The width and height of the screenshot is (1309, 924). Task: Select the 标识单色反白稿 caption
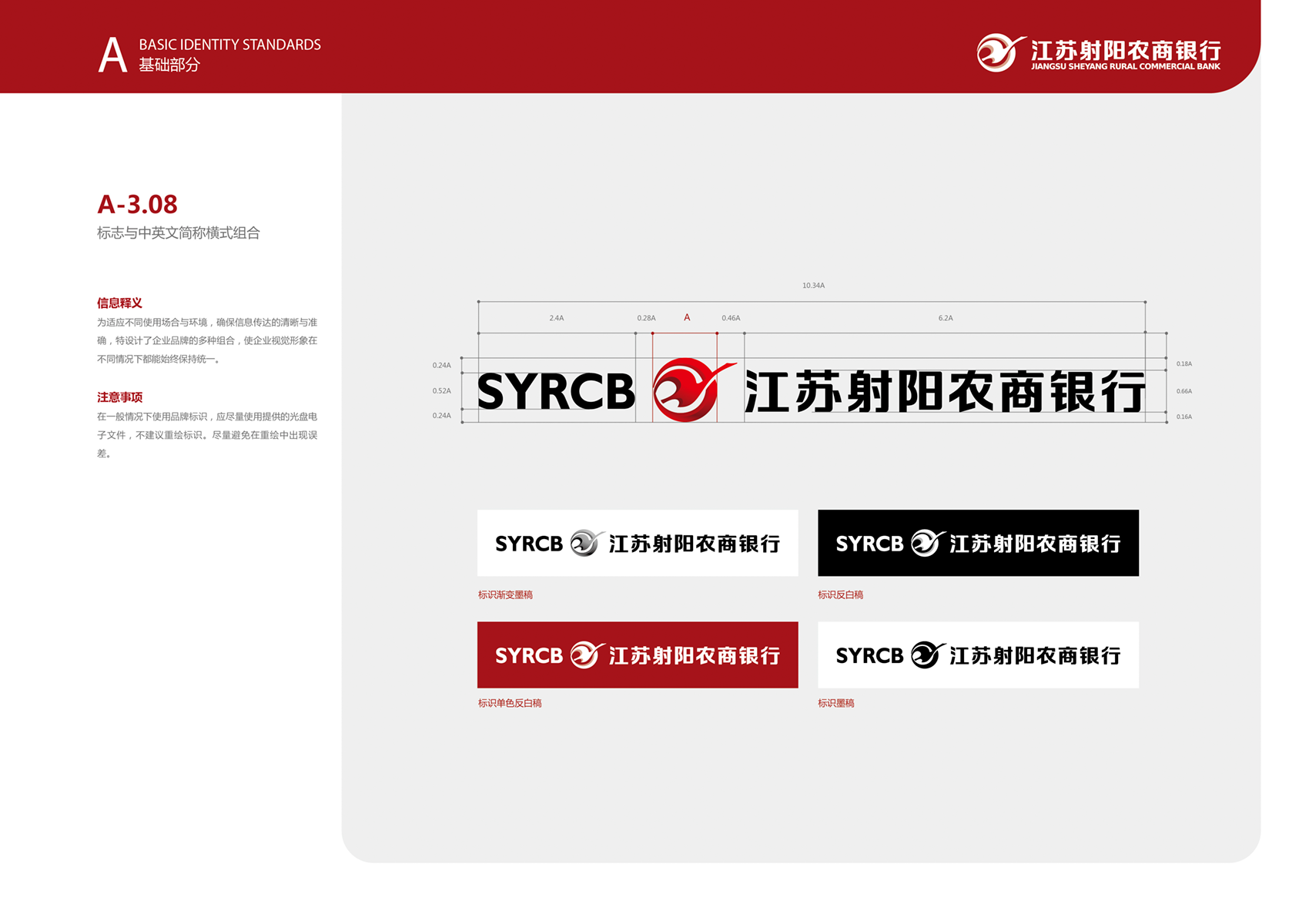coord(510,703)
